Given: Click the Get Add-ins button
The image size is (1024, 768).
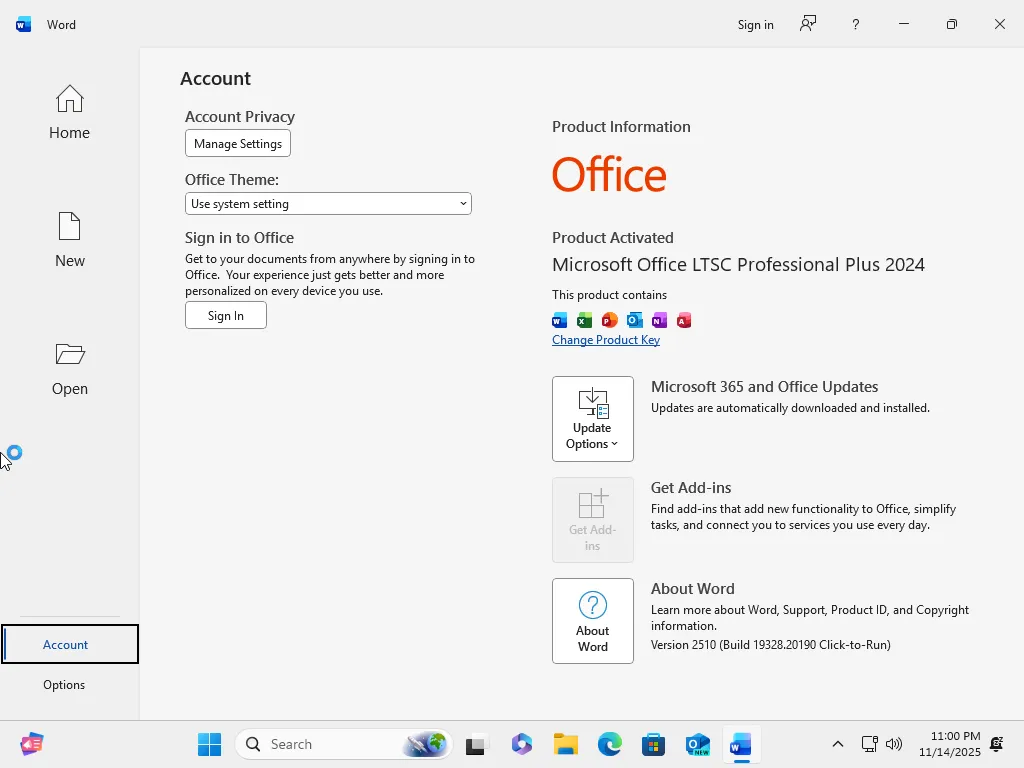Looking at the screenshot, I should 592,520.
